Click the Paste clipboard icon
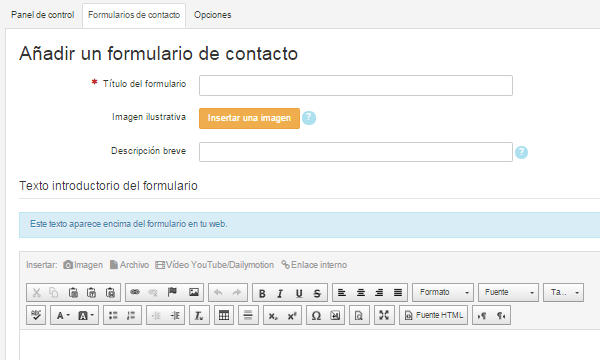The height and width of the screenshot is (360, 600). (73, 293)
